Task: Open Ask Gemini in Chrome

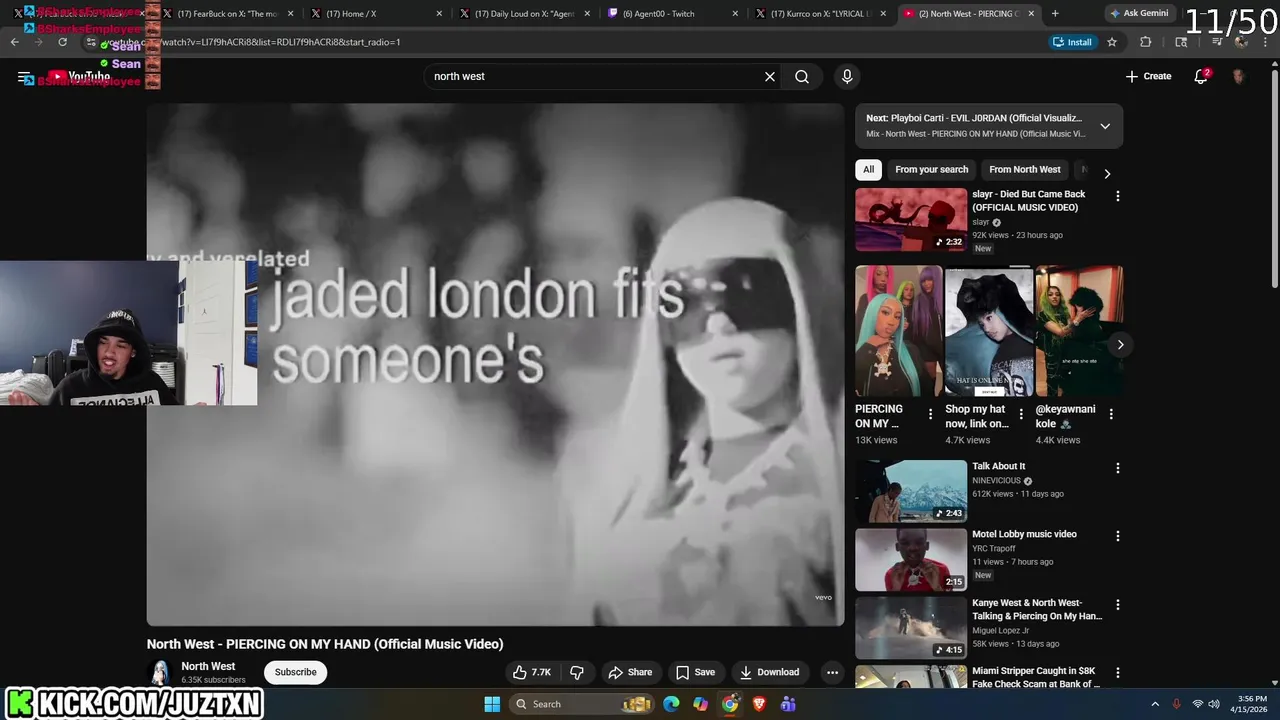Action: (1138, 14)
